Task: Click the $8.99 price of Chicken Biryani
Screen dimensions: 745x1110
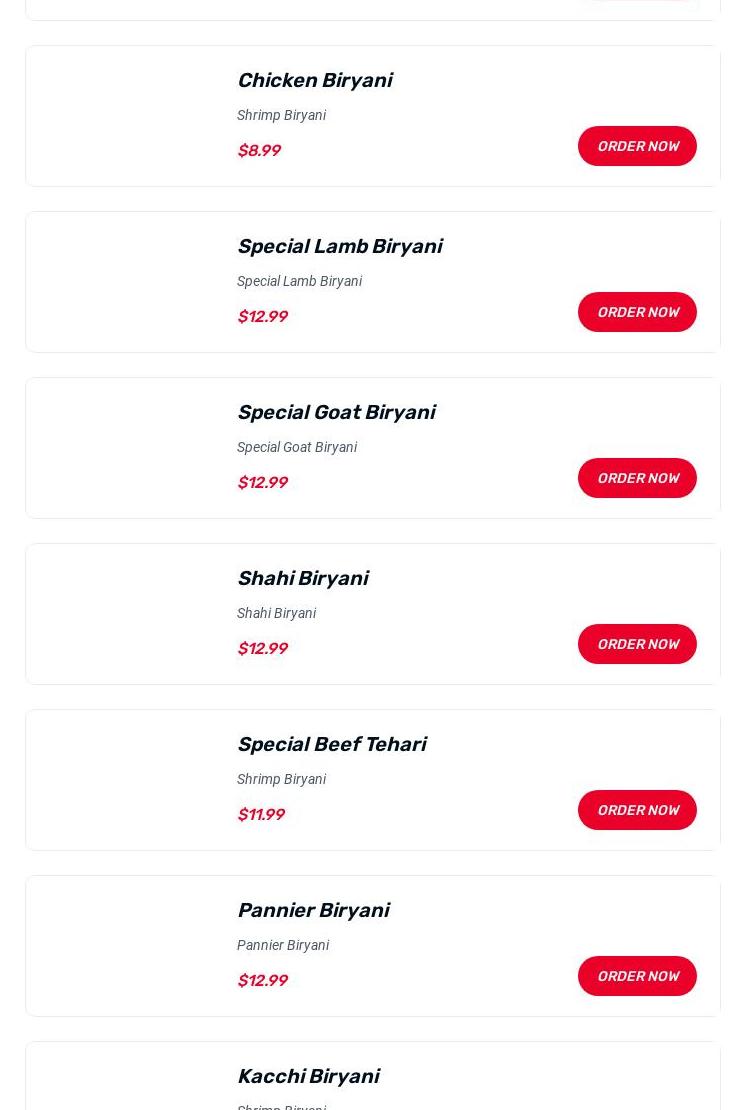Action: (259, 150)
